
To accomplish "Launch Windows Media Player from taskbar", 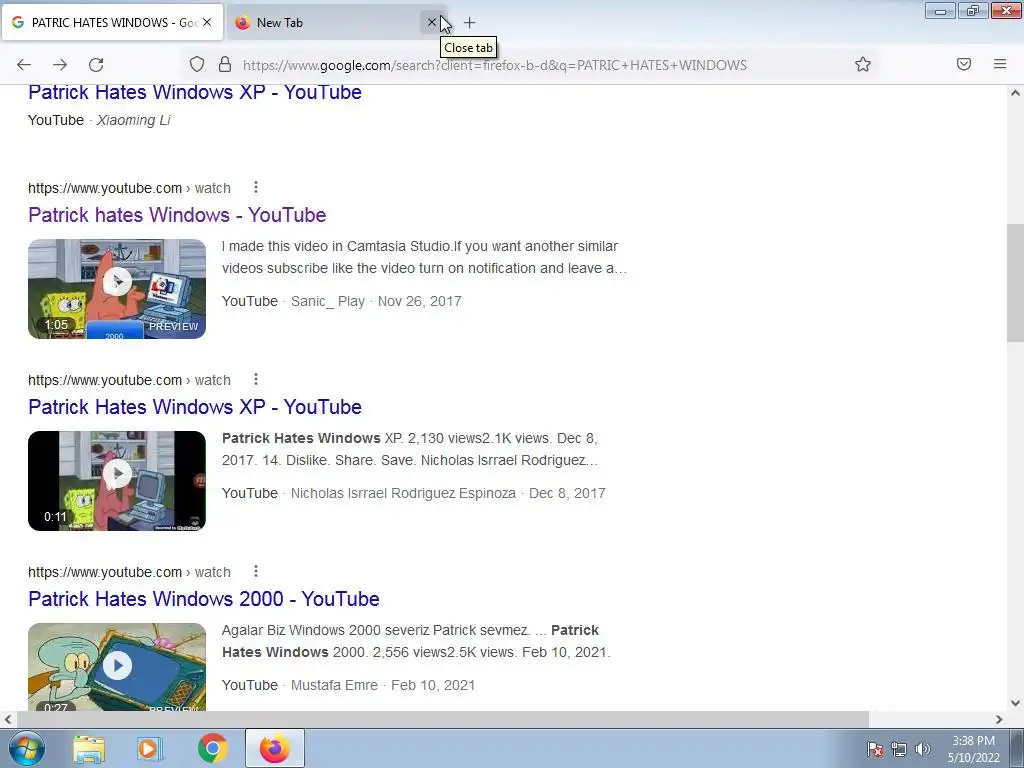I will [150, 749].
